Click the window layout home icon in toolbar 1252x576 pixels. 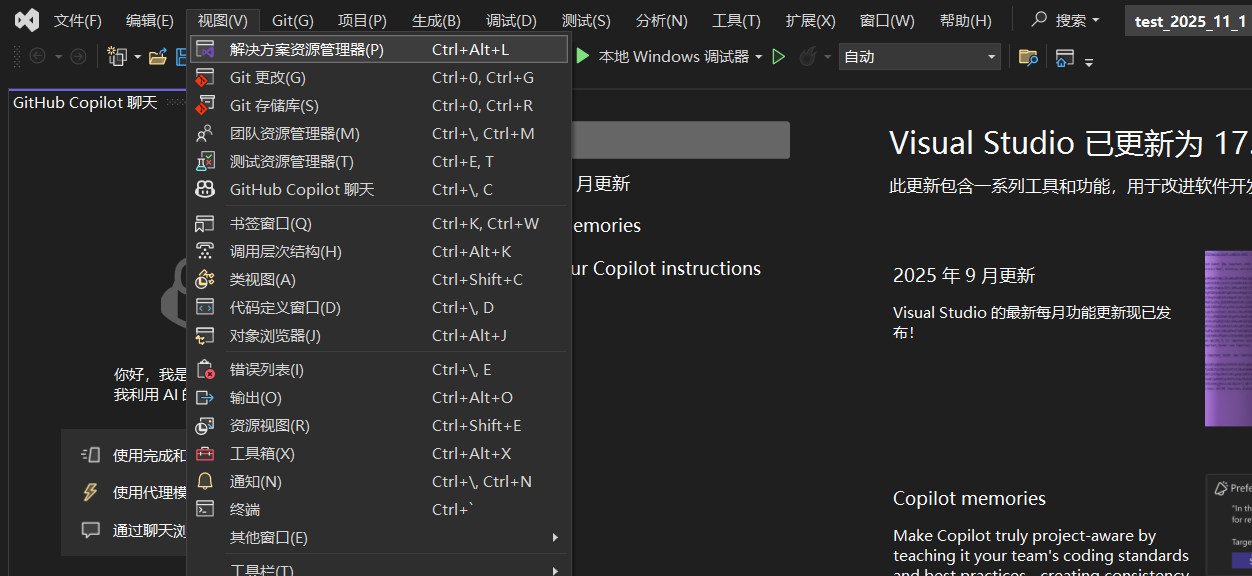[1065, 58]
